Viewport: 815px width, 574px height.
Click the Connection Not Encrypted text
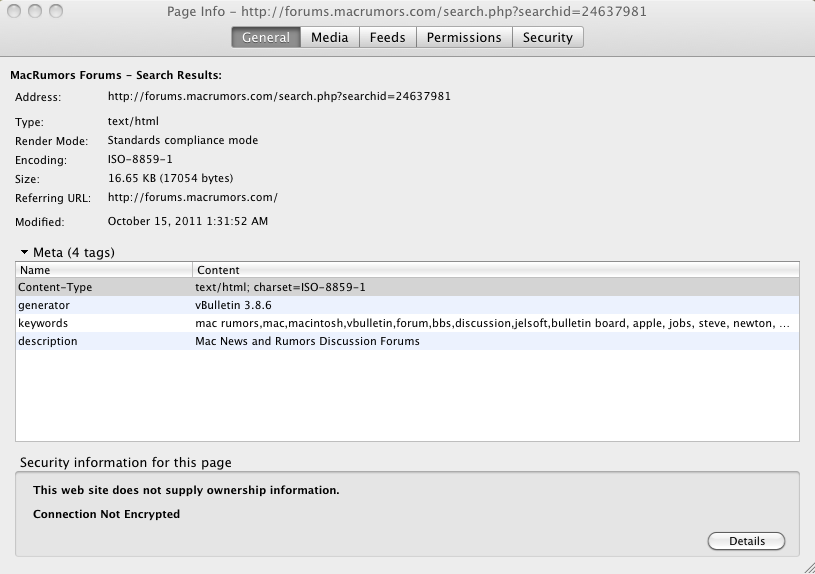click(x=107, y=514)
